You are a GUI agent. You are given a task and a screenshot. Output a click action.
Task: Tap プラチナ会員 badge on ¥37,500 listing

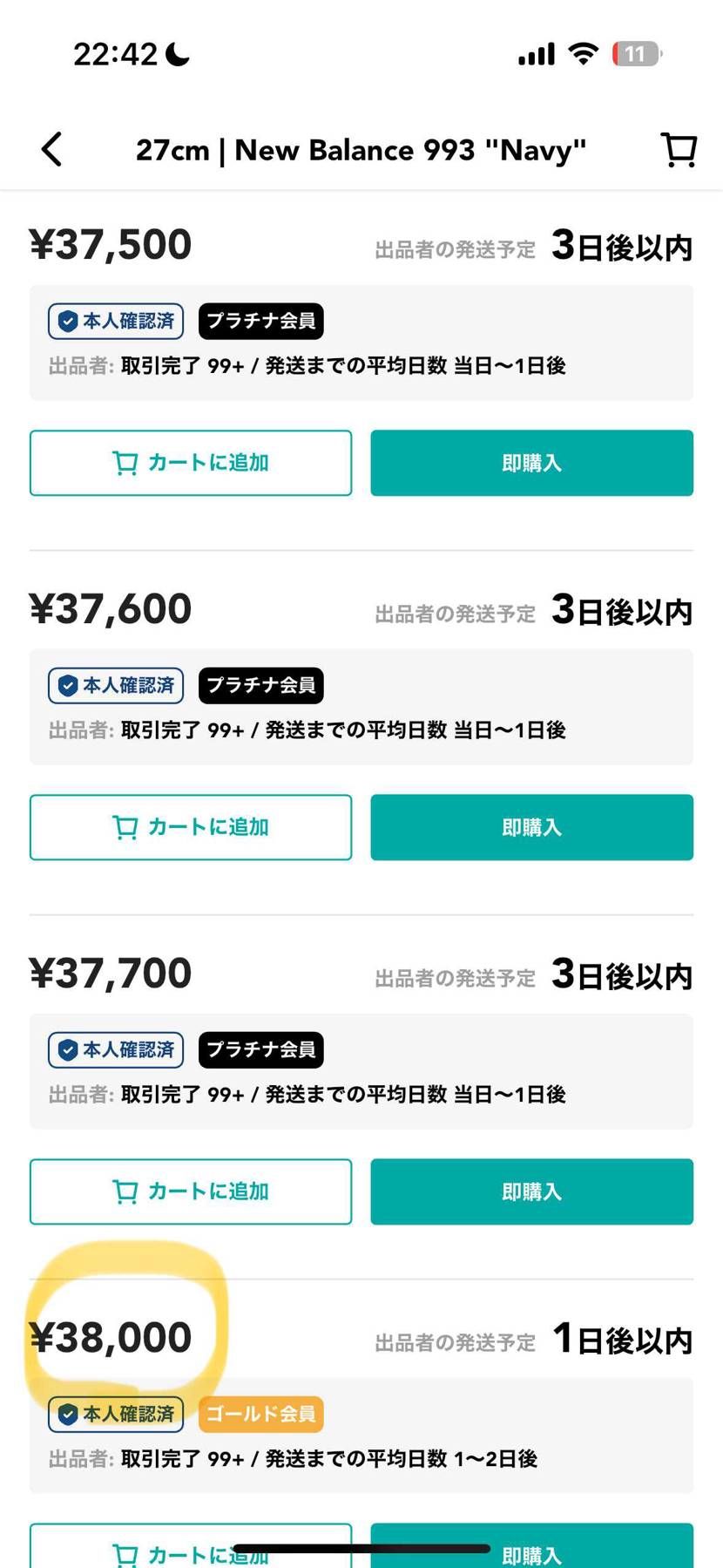click(260, 321)
